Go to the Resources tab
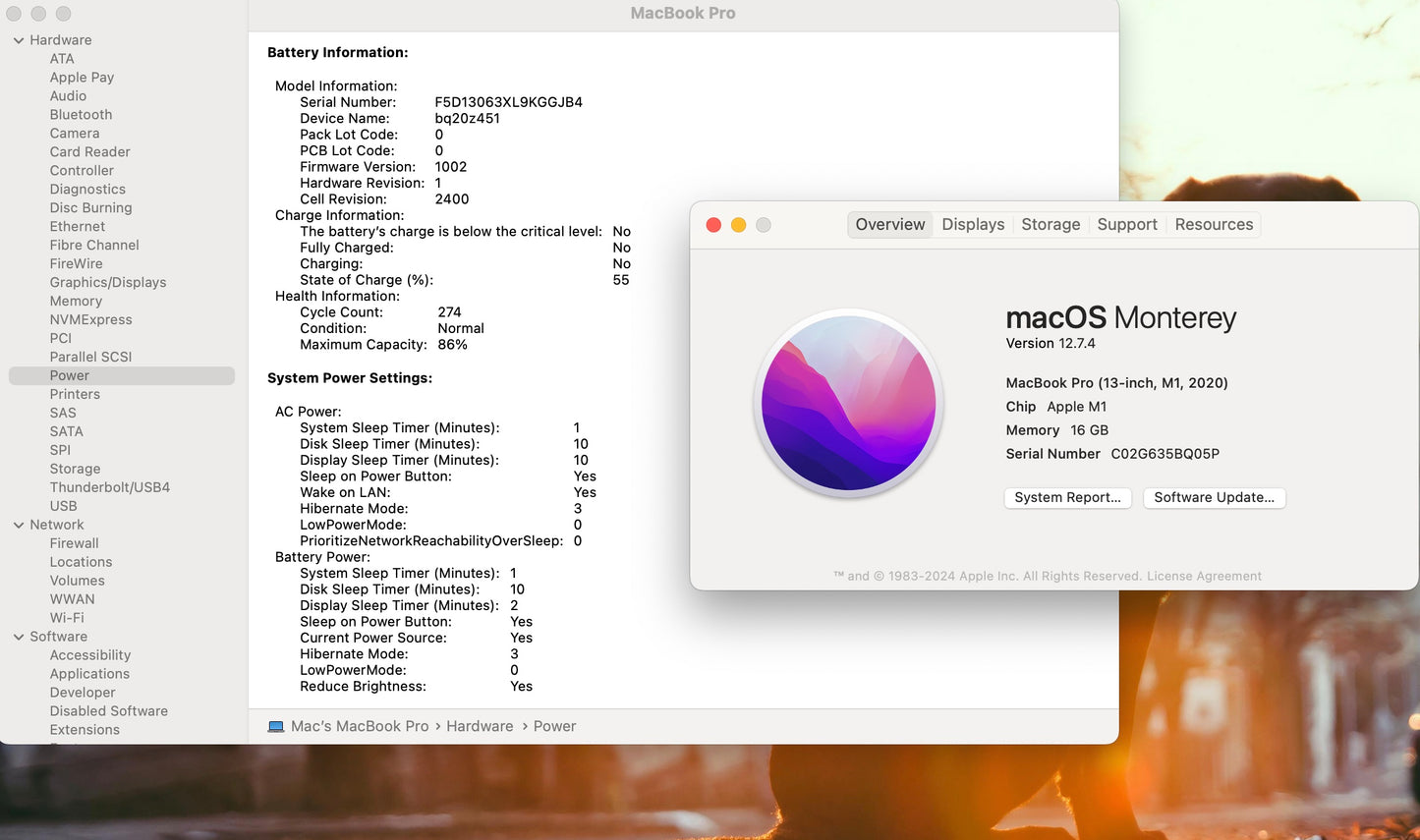This screenshot has height=840, width=1420. coord(1214,225)
